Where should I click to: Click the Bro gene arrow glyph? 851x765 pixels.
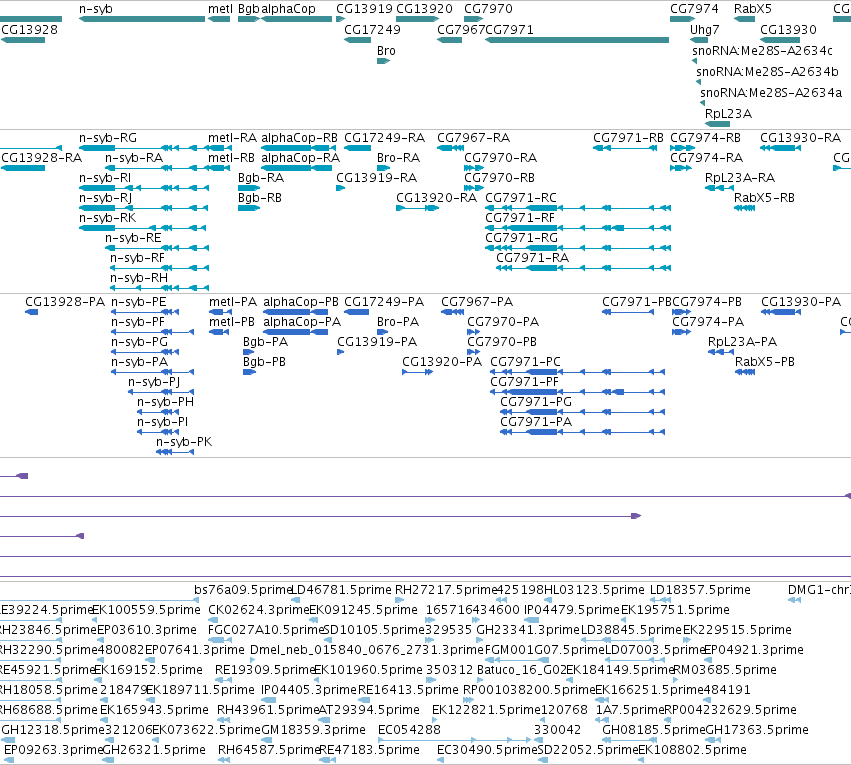[x=383, y=61]
